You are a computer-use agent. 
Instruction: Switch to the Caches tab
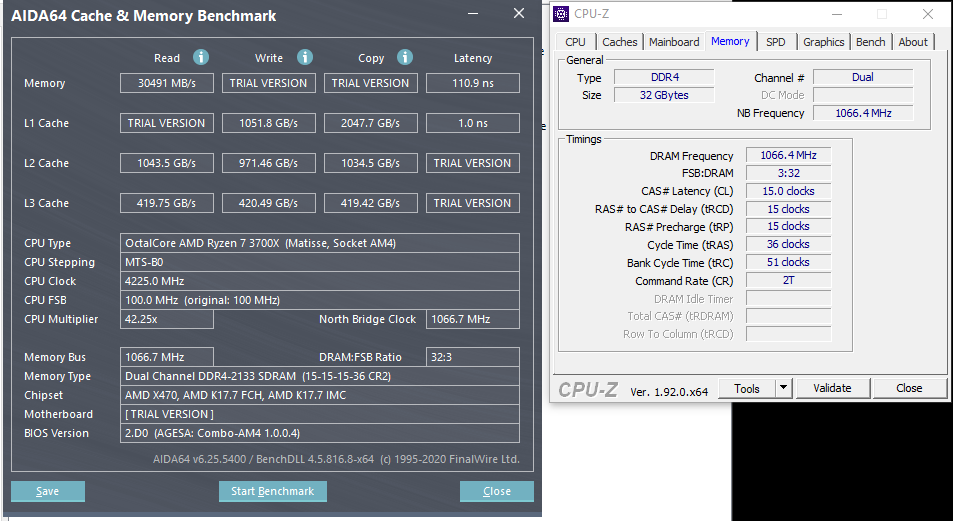point(619,42)
